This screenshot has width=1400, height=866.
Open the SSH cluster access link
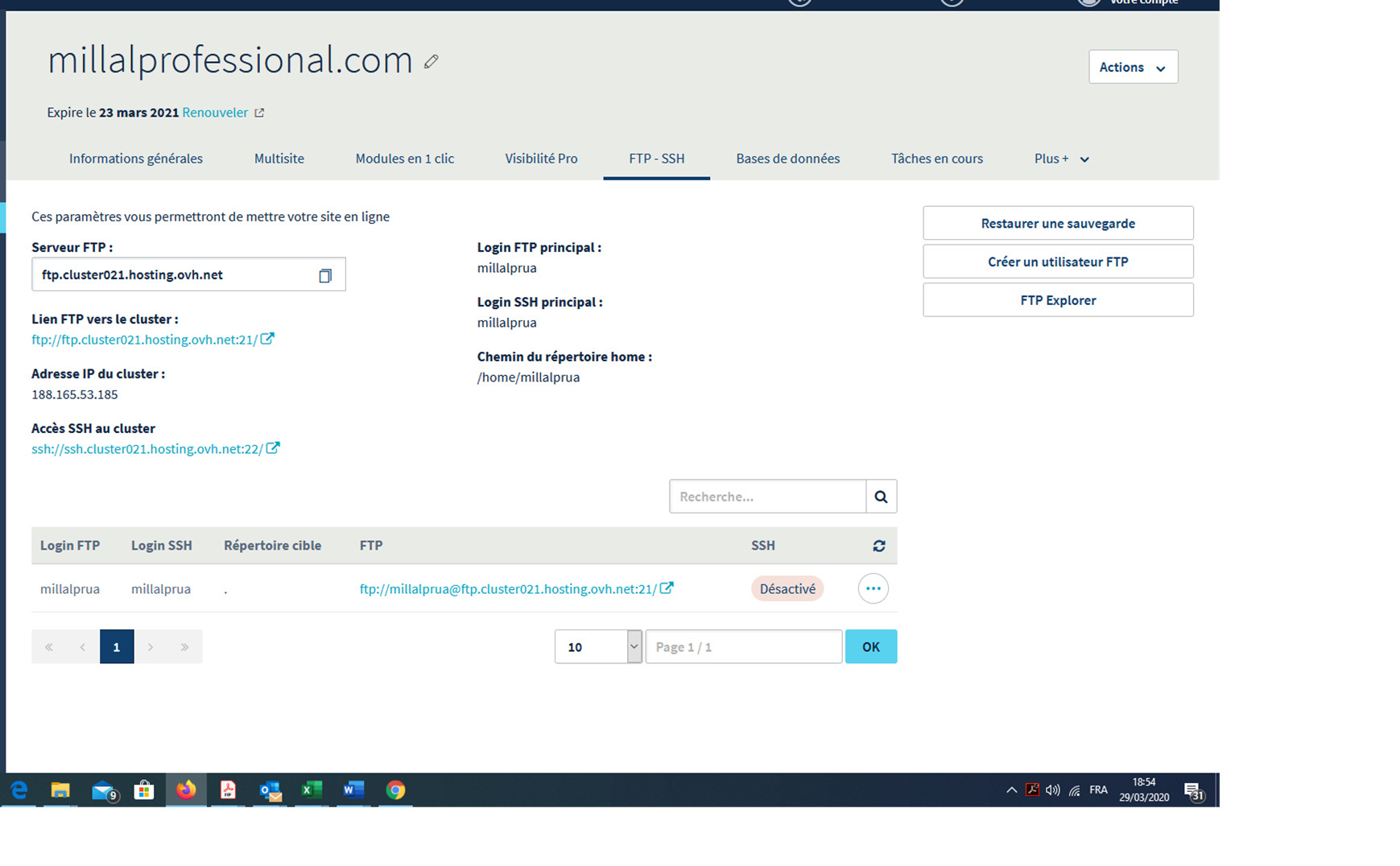point(147,449)
